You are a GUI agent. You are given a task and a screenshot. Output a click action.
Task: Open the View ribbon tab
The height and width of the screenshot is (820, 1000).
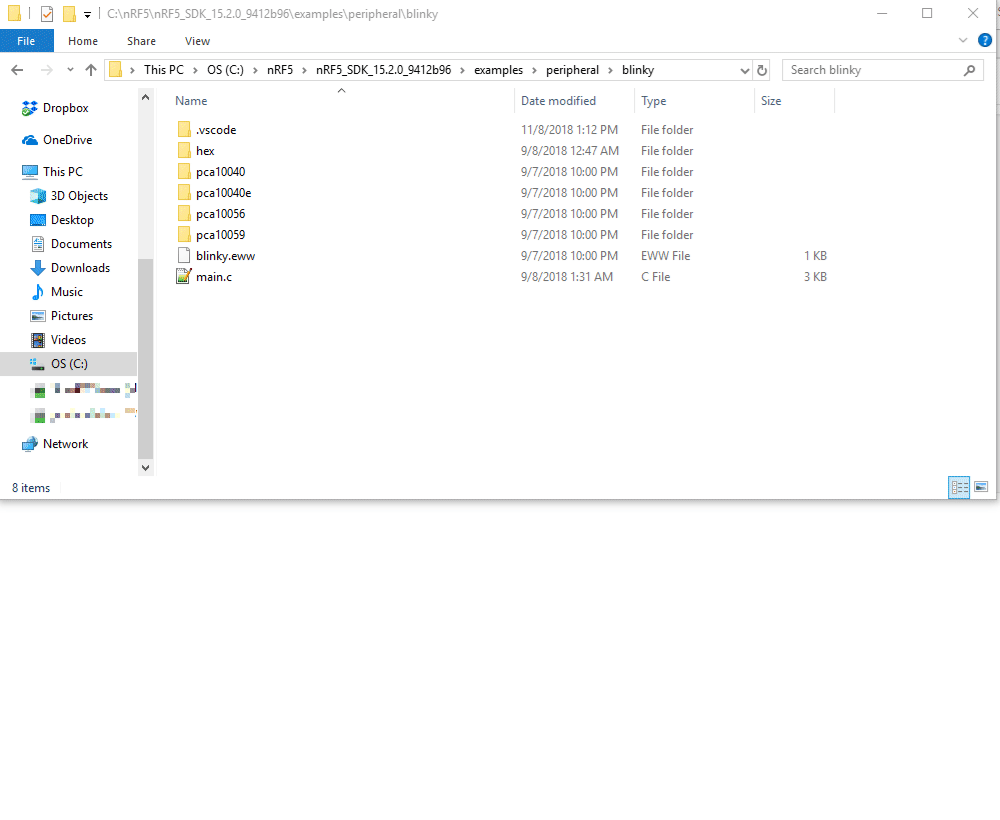(x=197, y=41)
